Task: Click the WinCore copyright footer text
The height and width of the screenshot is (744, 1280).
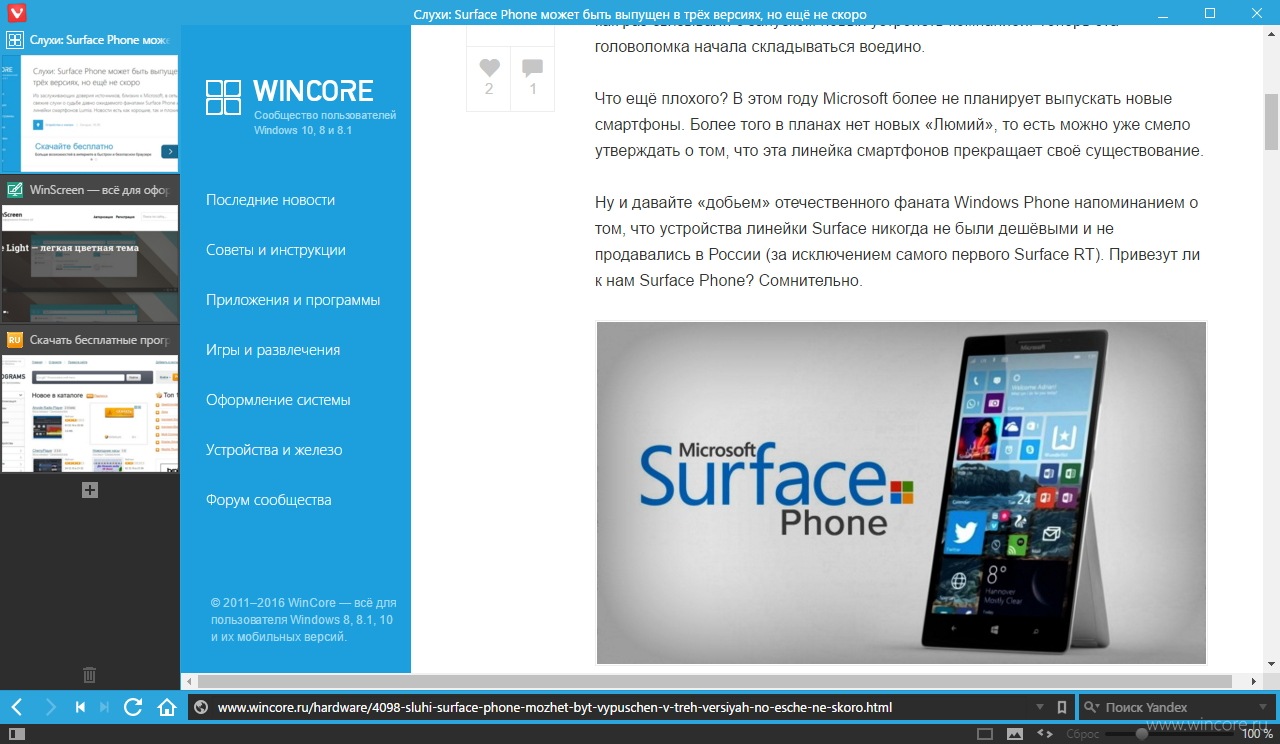Action: pyautogui.click(x=304, y=619)
